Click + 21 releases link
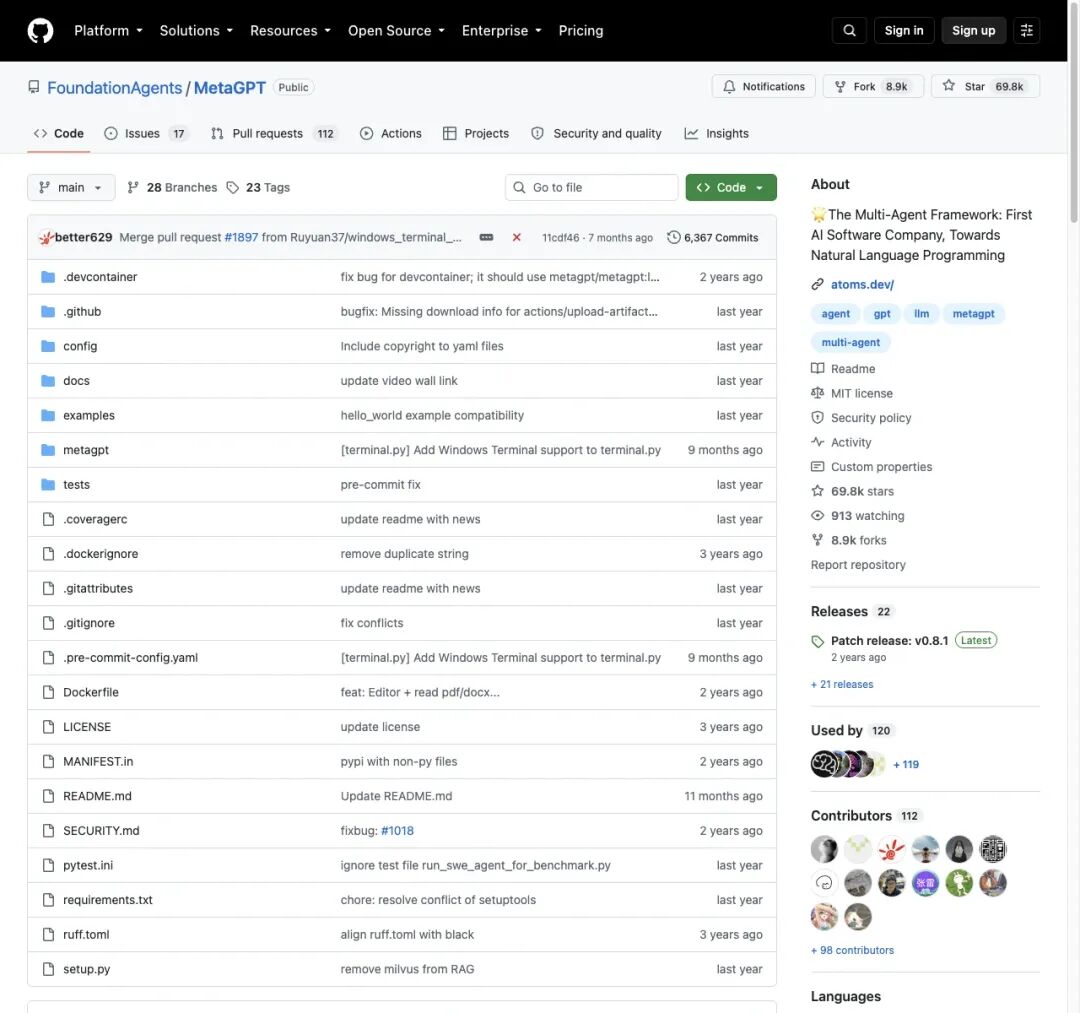This screenshot has width=1080, height=1013. click(x=842, y=684)
